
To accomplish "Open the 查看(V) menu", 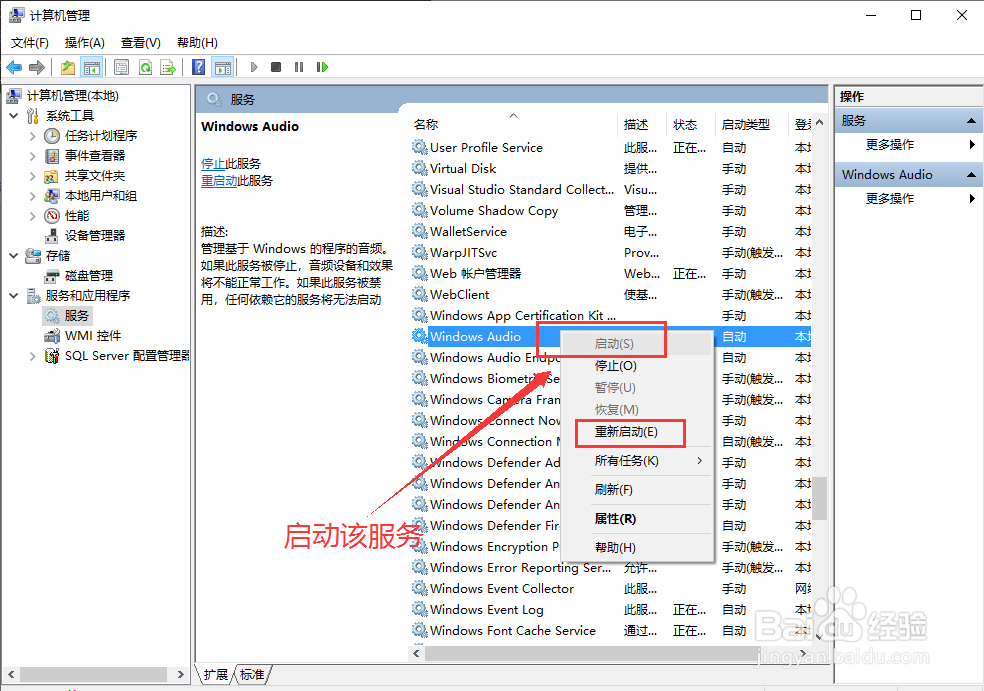I will pos(141,43).
